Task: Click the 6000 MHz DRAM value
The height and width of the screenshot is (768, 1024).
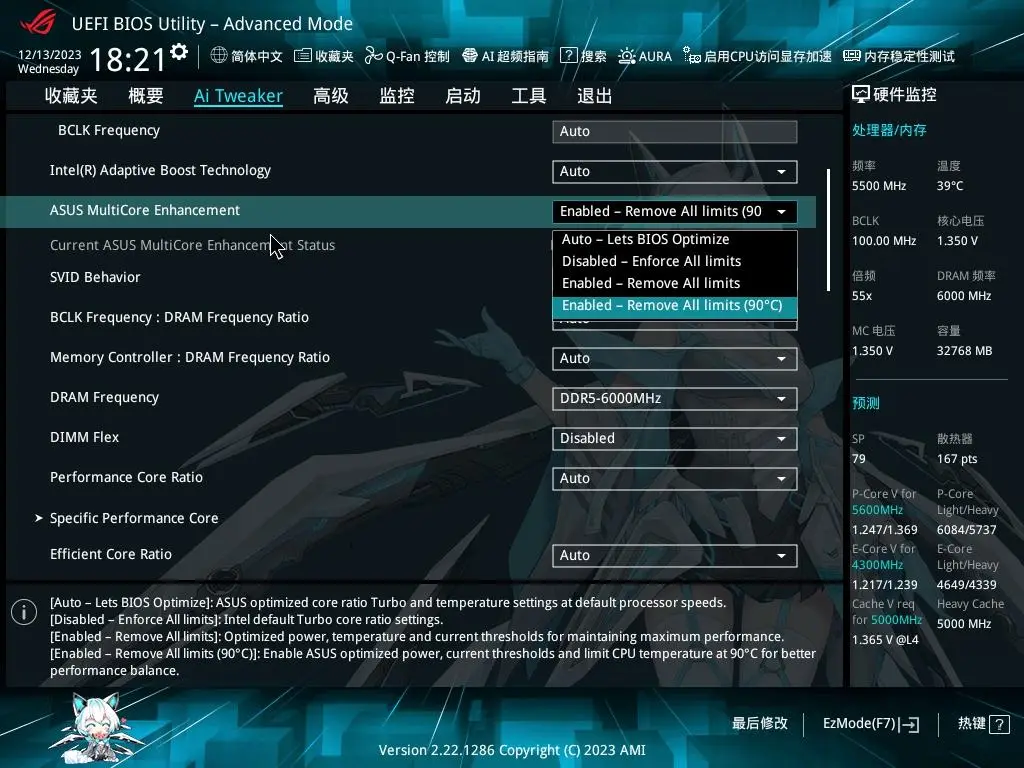Action: click(x=964, y=296)
